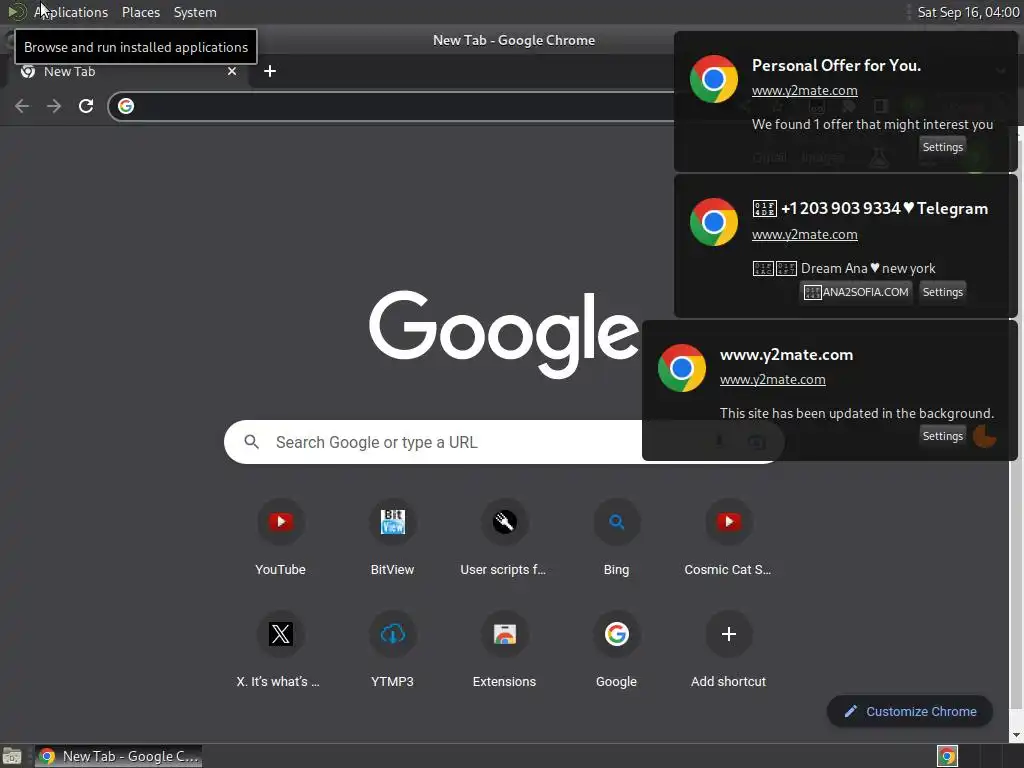
Task: Reload the current page
Action: [x=86, y=106]
